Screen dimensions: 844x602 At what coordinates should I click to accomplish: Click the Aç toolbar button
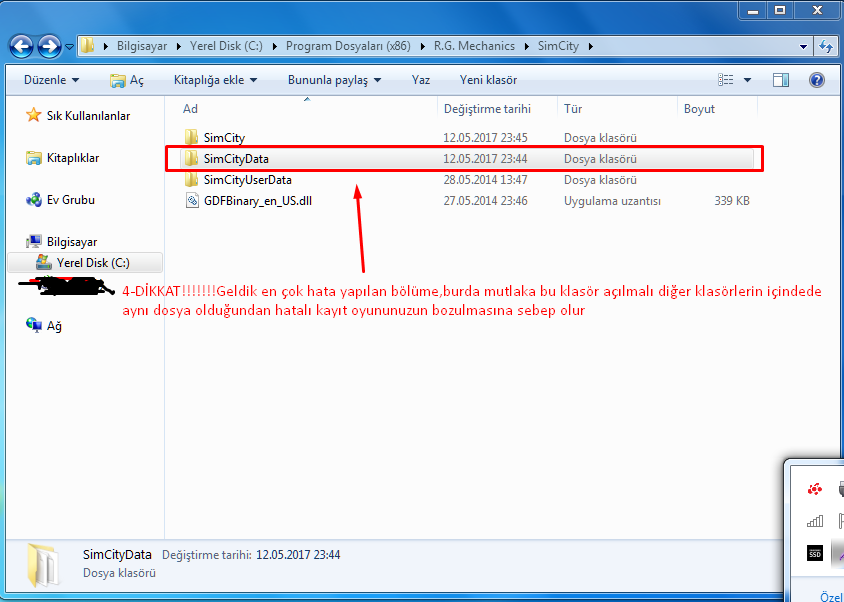[126, 80]
